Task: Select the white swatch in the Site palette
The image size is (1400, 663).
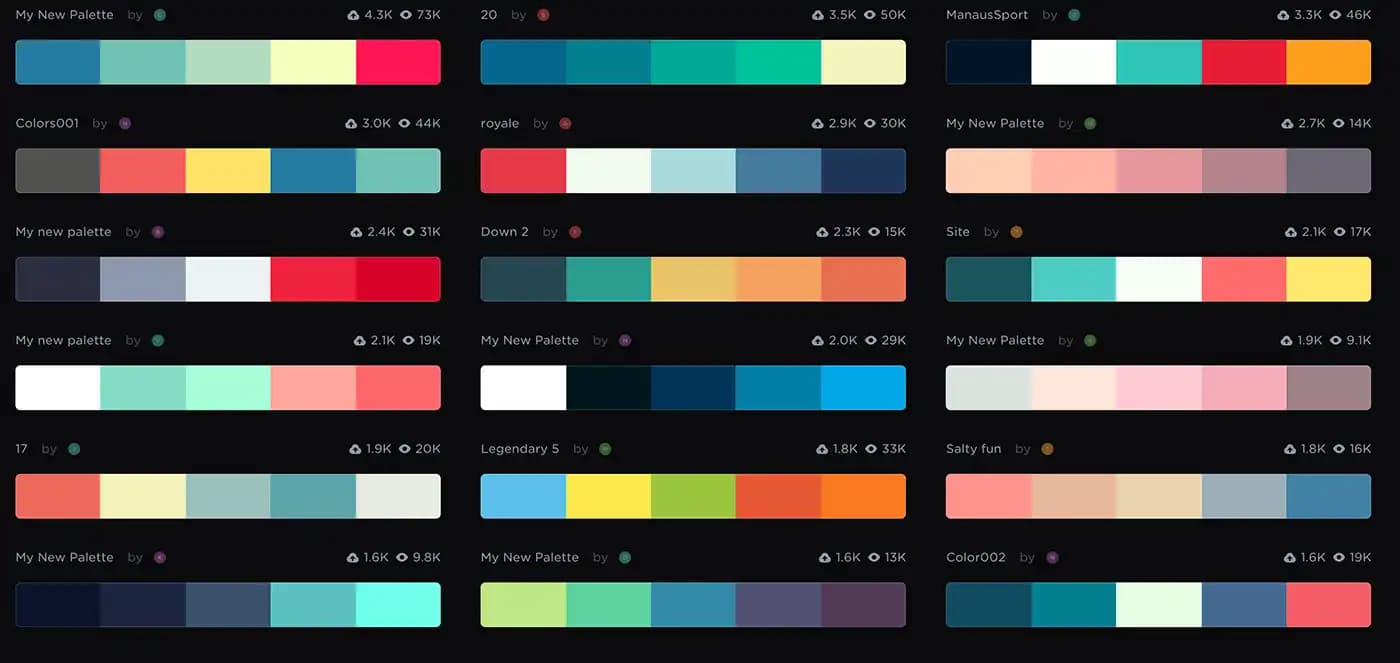Action: coord(1158,279)
